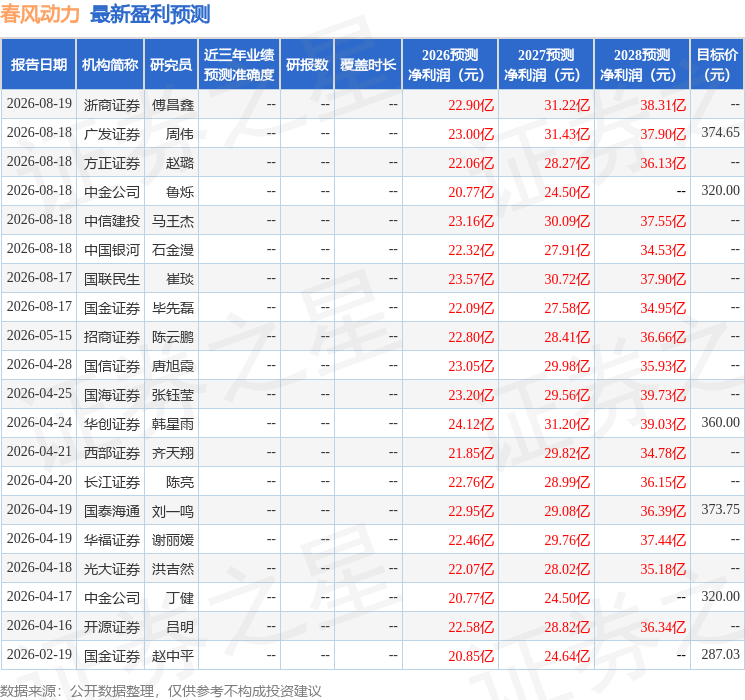Select the 长江证券 institution cell
The image size is (745, 700).
pos(112,482)
